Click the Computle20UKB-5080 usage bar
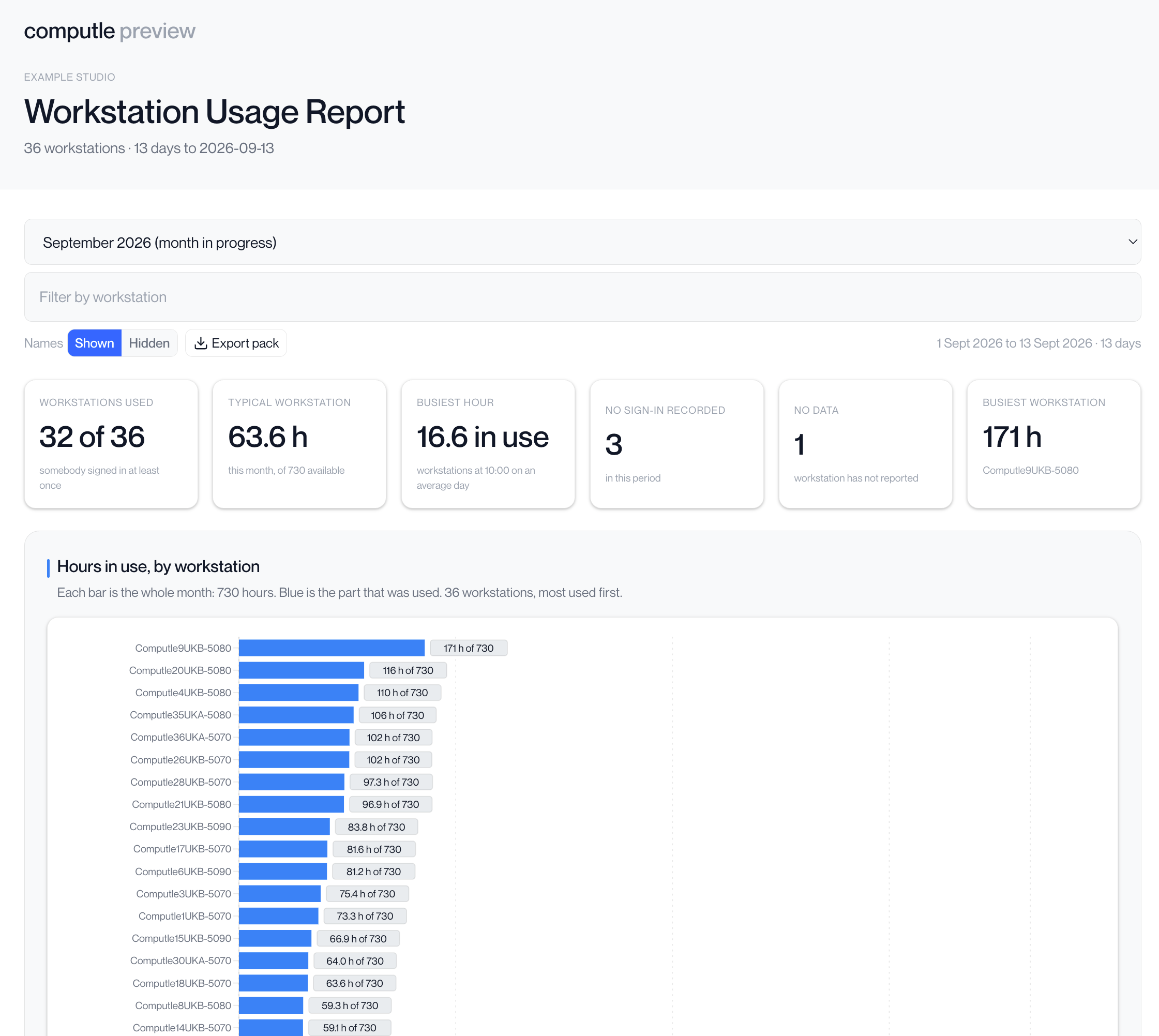Image resolution: width=1159 pixels, height=1036 pixels. [302, 670]
